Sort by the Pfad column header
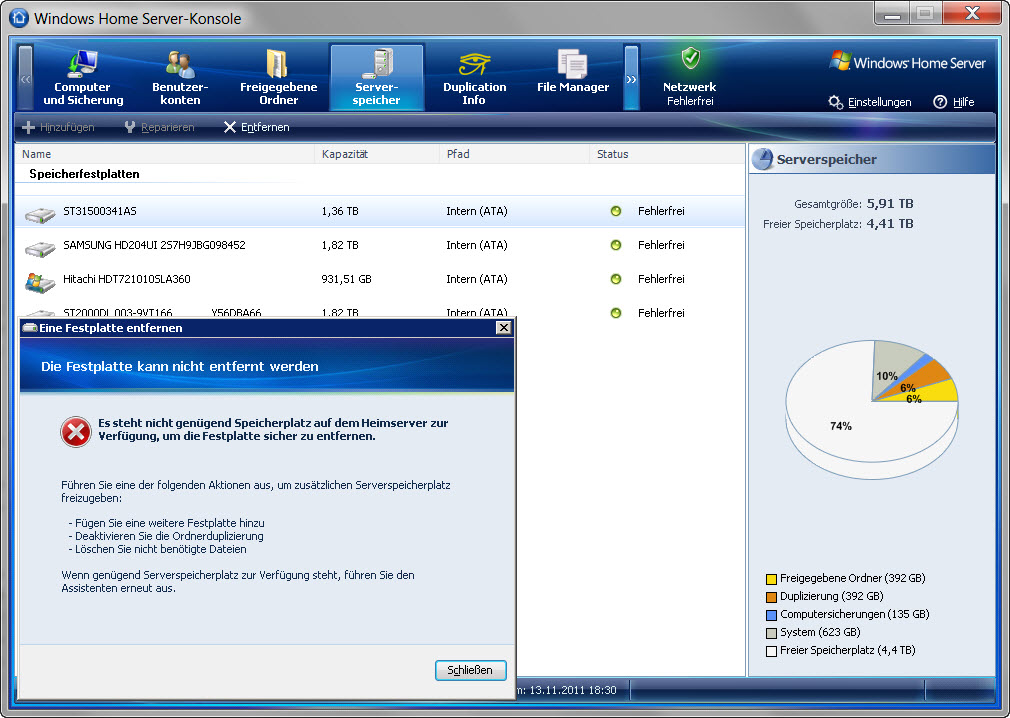Viewport: 1010px width, 718px height. [x=514, y=154]
